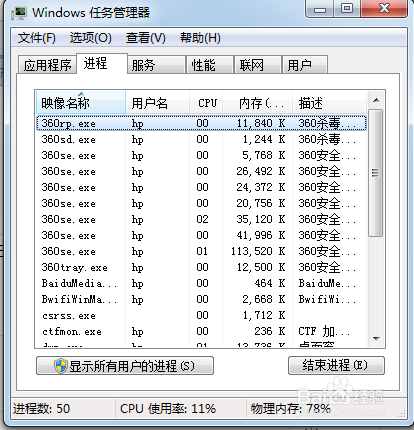The width and height of the screenshot is (414, 430).
Task: Click the process list scroll-down arrow
Action: (376, 339)
